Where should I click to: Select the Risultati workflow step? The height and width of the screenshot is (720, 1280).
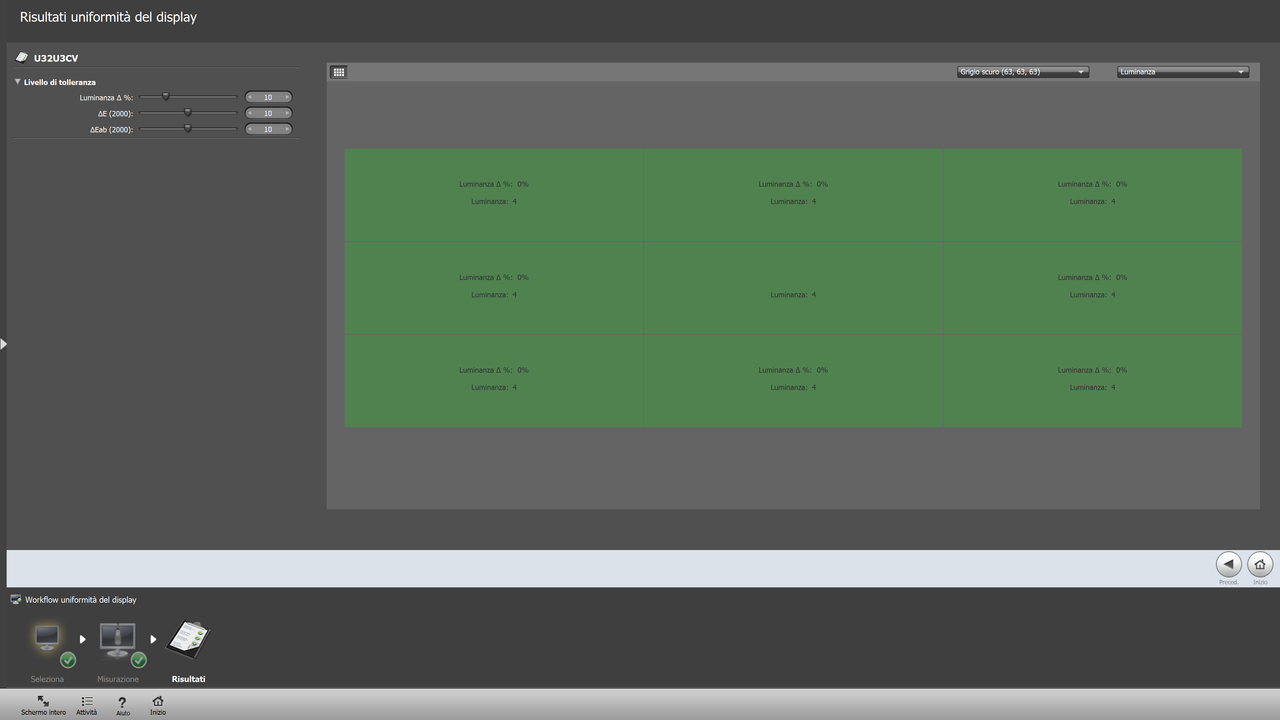[188, 648]
